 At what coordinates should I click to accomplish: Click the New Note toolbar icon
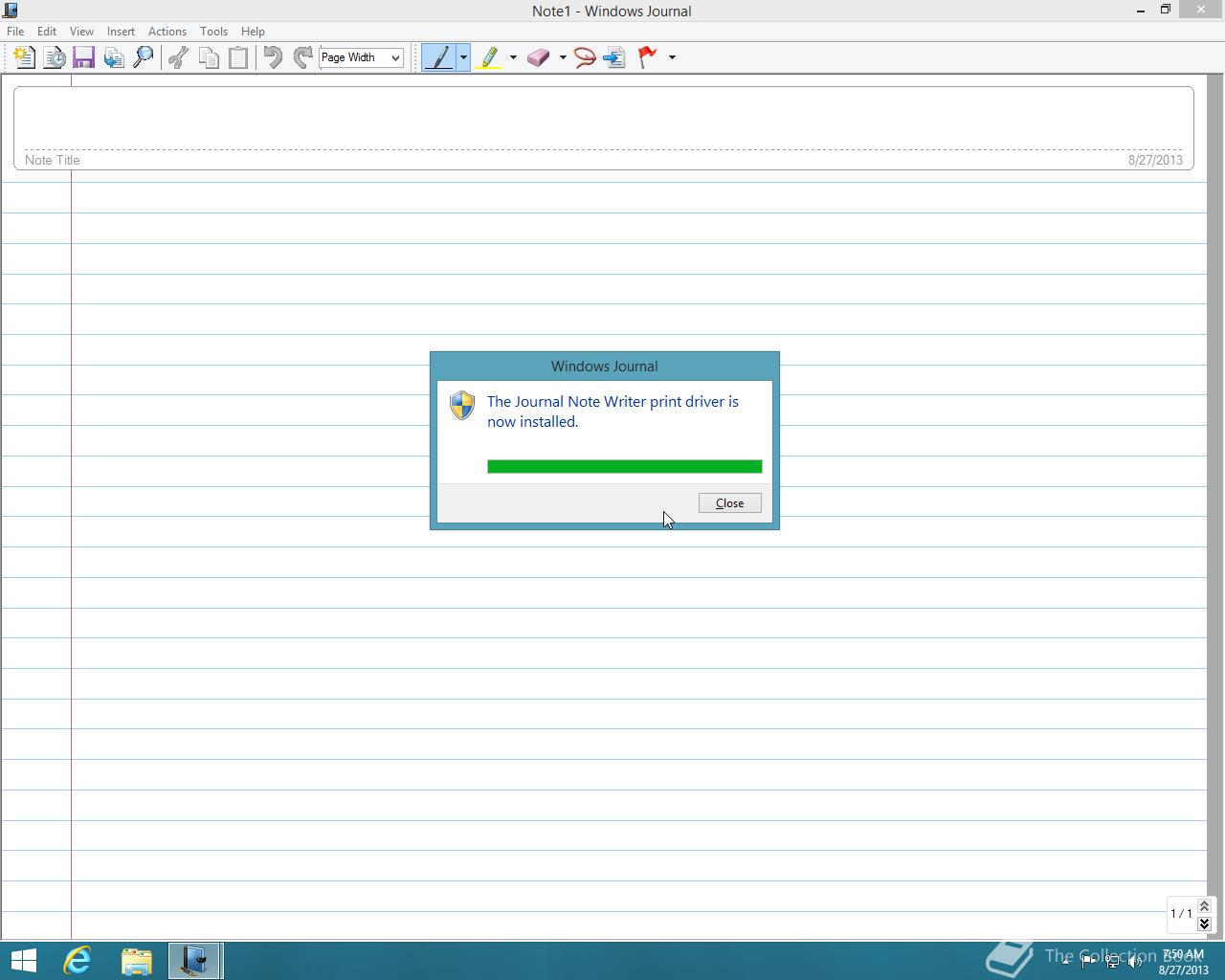[24, 57]
